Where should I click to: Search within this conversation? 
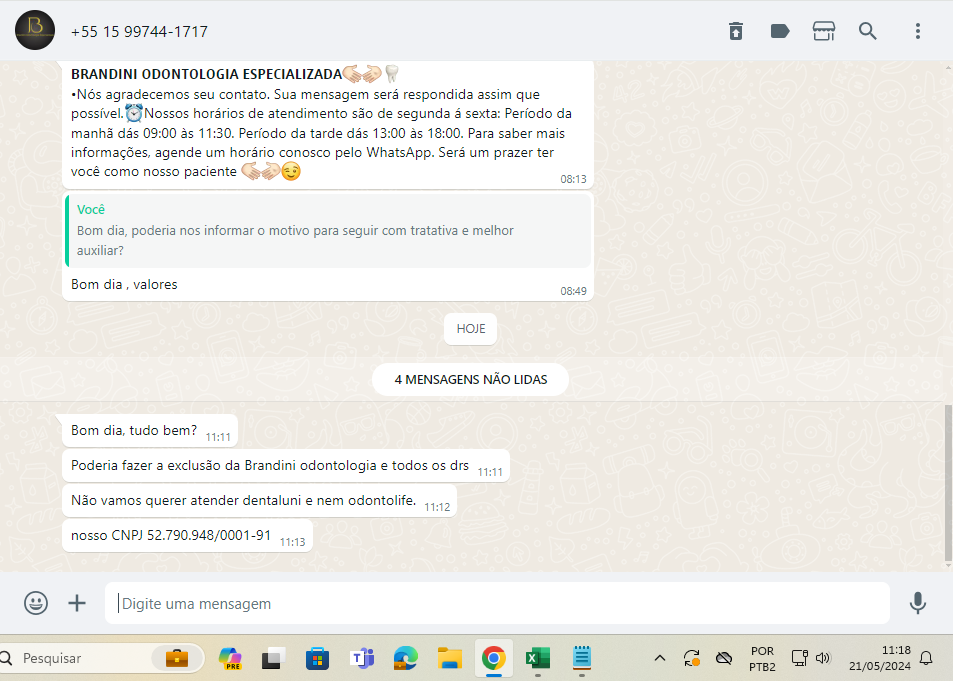(x=867, y=31)
